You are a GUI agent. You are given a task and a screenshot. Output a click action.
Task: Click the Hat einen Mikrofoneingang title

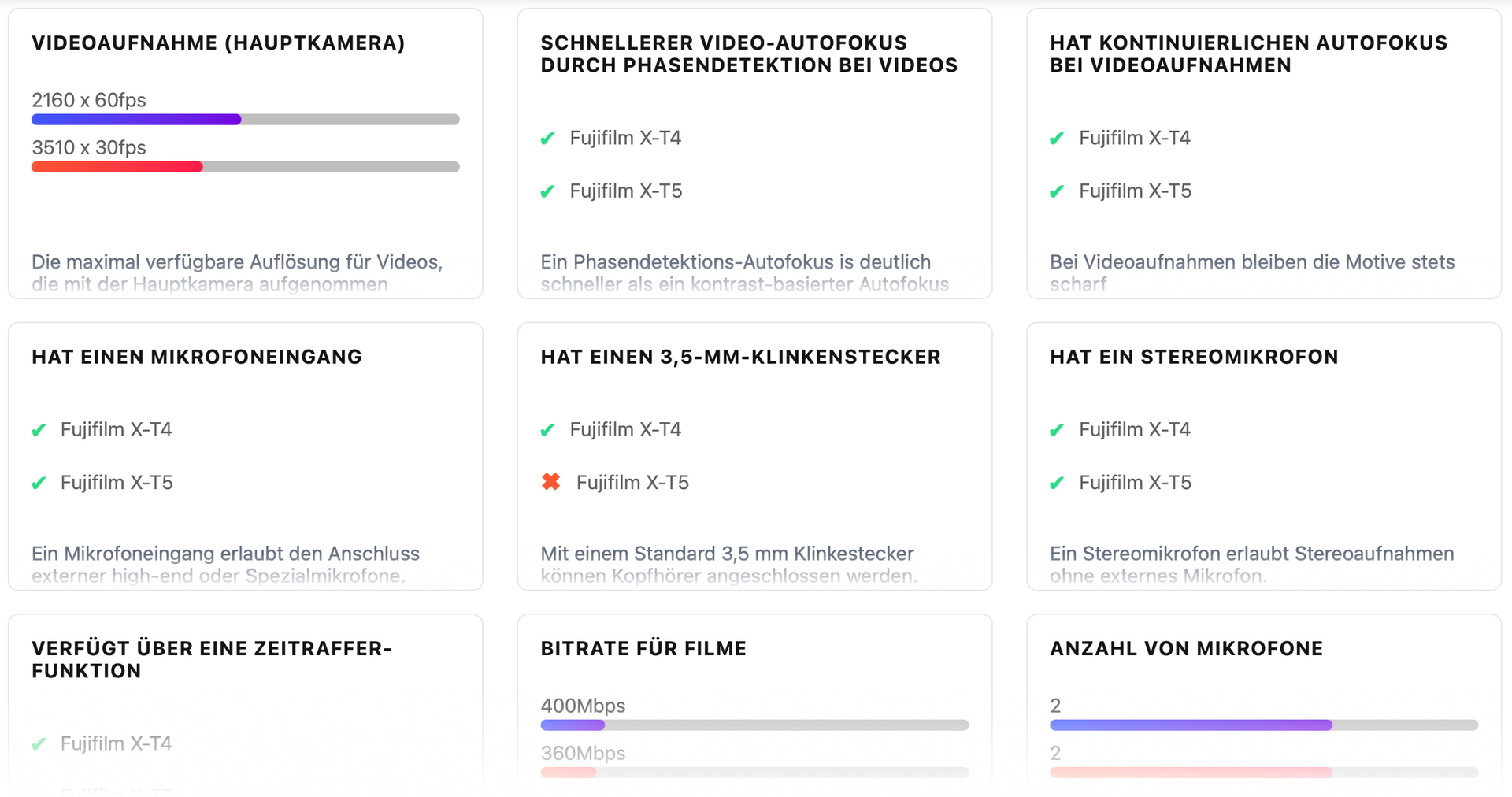click(x=197, y=358)
